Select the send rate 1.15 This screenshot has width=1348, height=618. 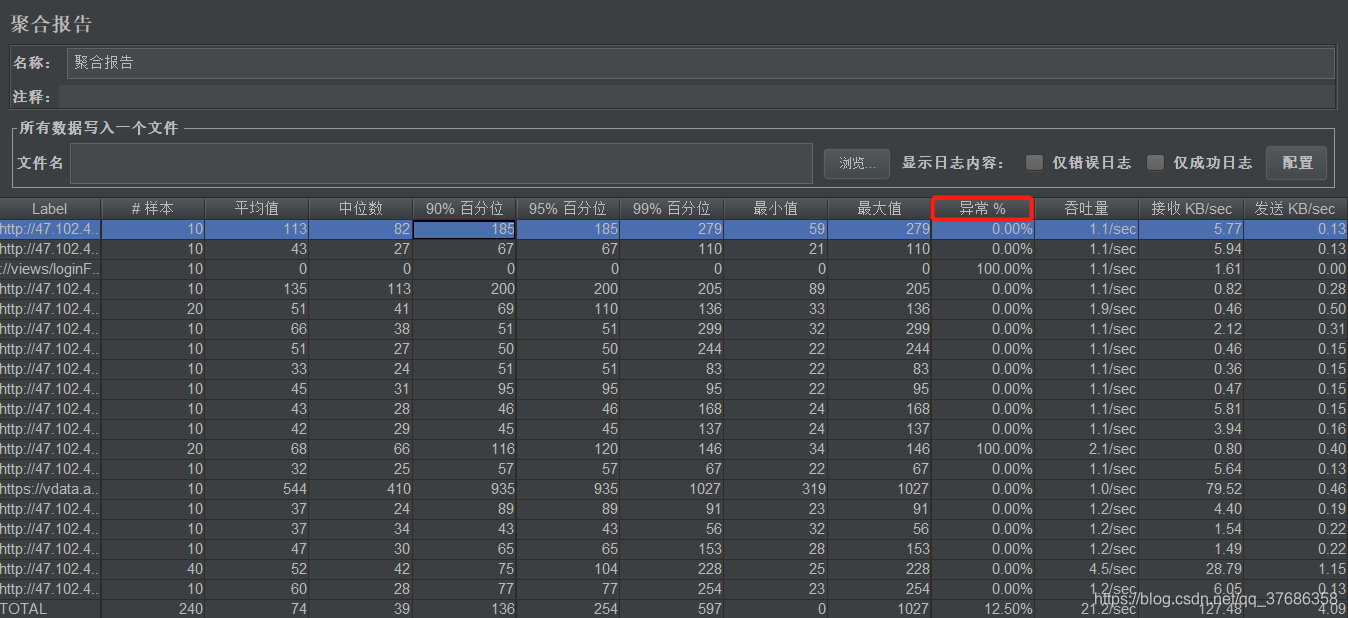pyautogui.click(x=1331, y=569)
